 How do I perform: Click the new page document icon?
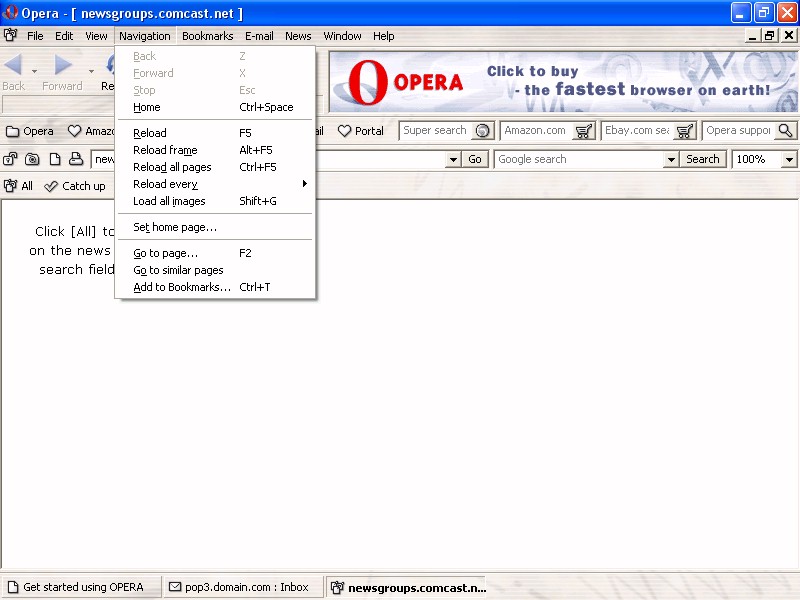click(55, 159)
